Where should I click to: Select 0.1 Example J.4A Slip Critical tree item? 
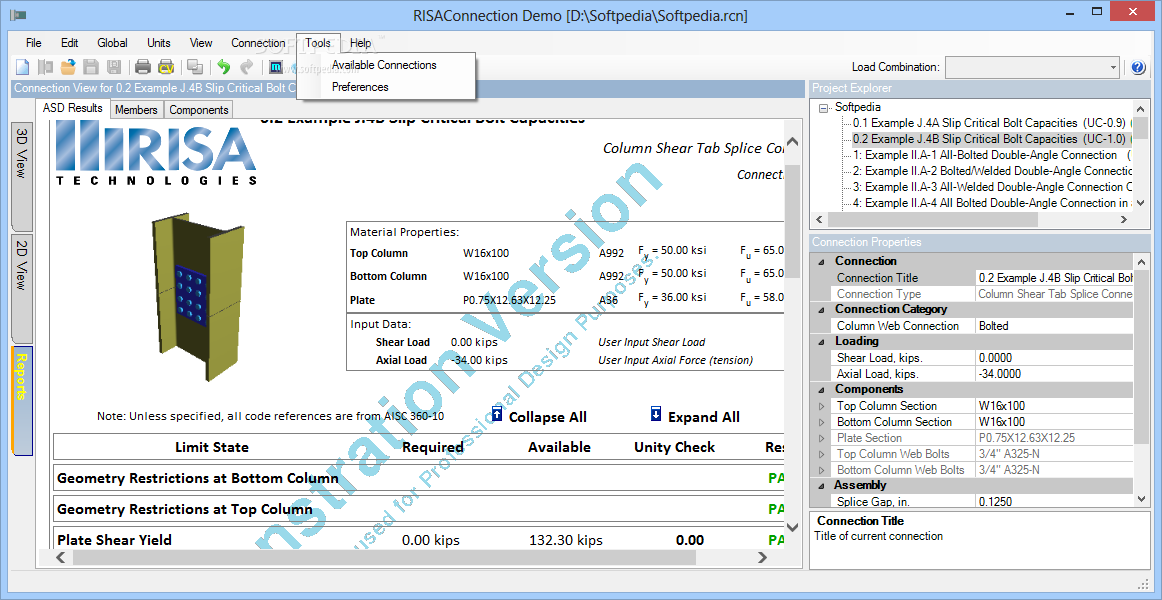[x=989, y=123]
